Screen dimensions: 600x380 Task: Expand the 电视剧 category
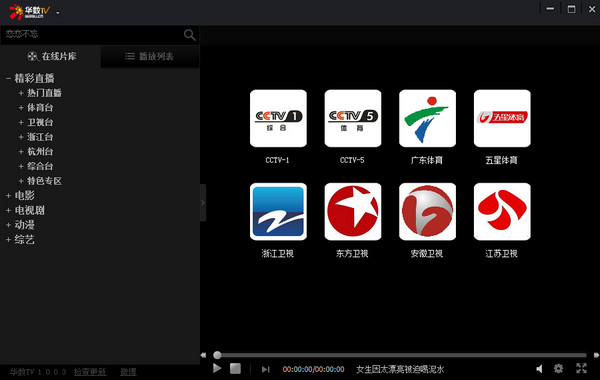(8, 210)
